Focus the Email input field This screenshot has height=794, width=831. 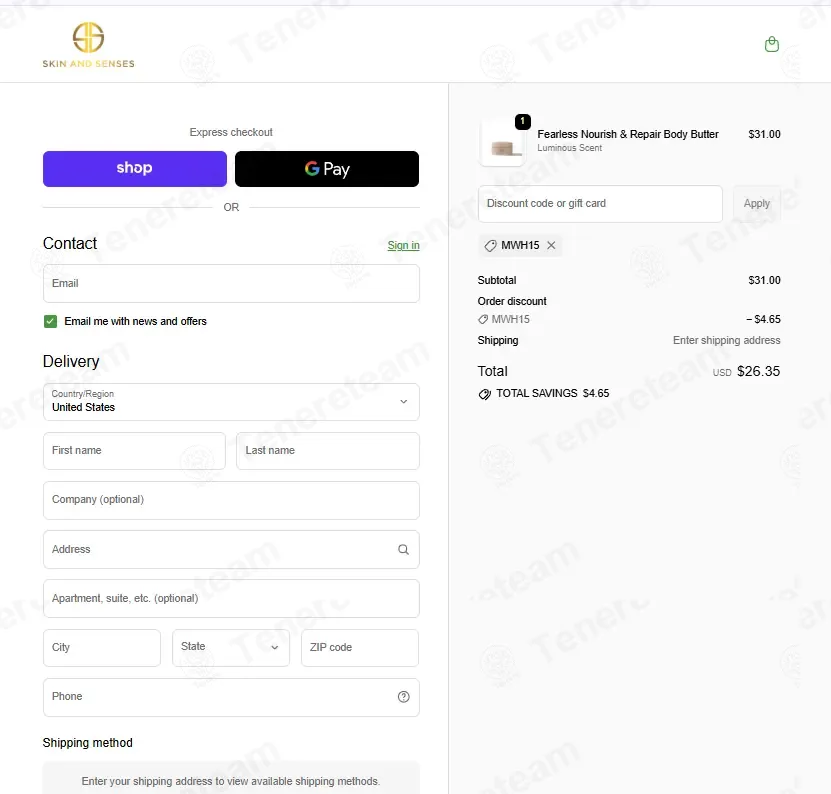coord(231,284)
